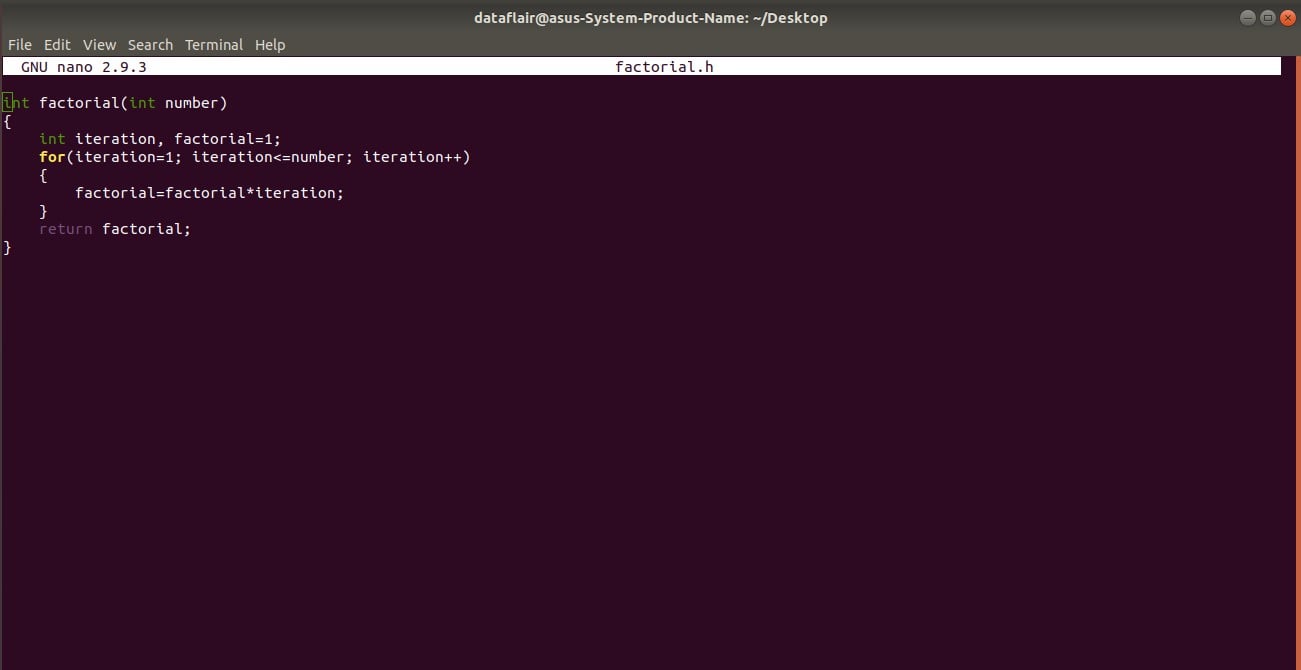The width and height of the screenshot is (1301, 670).
Task: Close the terminal window
Action: tap(1288, 17)
